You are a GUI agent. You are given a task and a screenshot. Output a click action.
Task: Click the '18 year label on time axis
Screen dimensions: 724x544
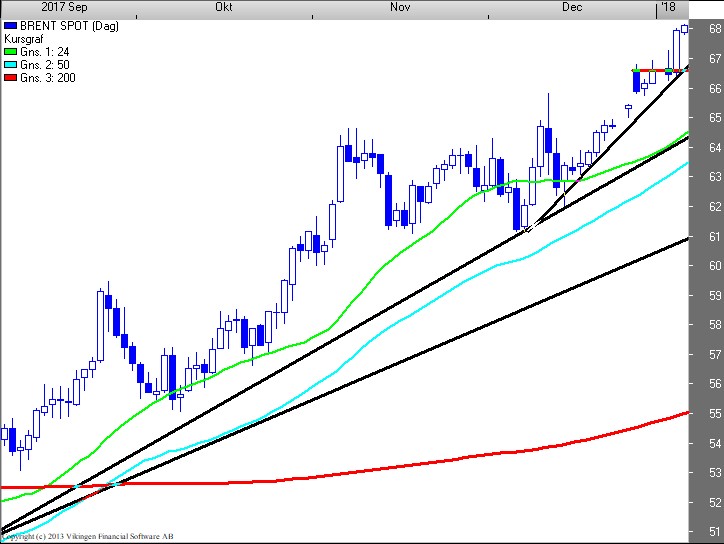tap(667, 7)
